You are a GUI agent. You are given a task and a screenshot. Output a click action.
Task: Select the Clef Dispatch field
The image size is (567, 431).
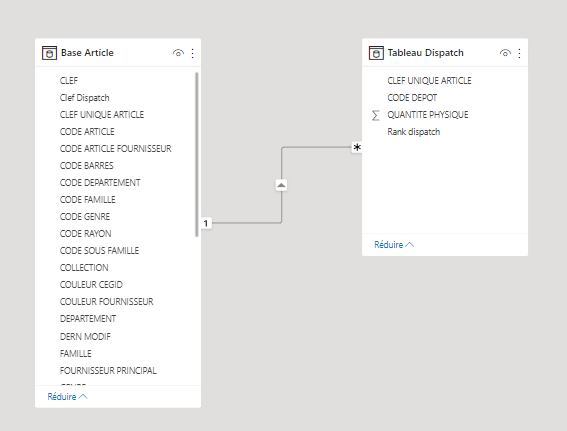pos(85,98)
